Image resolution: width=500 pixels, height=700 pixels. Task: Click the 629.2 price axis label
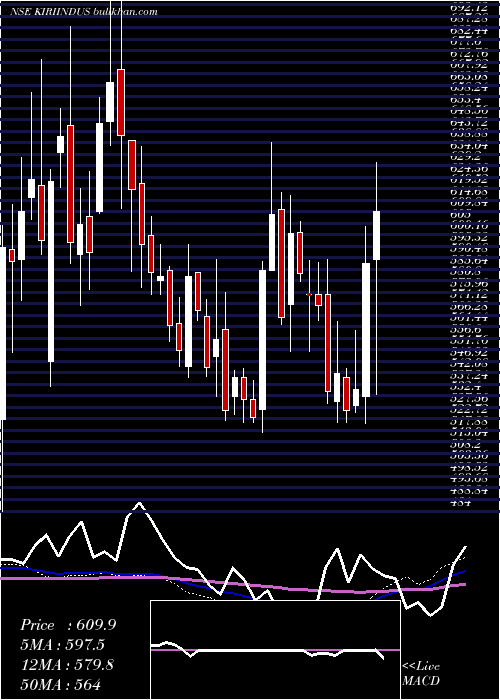coord(465,157)
